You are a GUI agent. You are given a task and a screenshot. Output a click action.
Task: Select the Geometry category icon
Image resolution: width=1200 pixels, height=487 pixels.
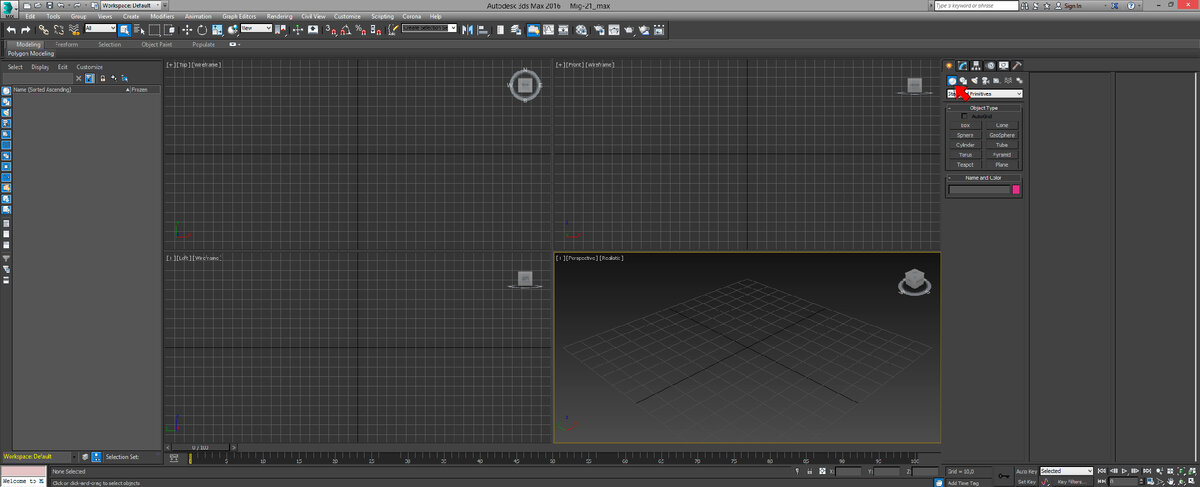click(952, 81)
